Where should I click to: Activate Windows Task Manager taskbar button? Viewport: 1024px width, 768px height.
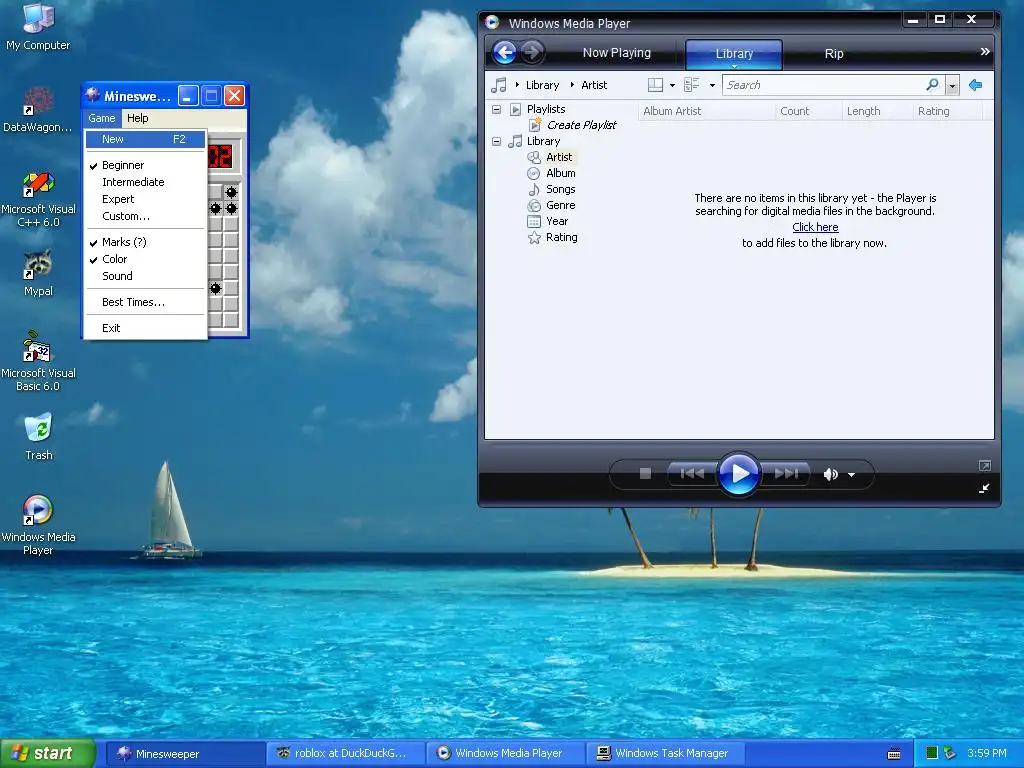click(x=666, y=754)
